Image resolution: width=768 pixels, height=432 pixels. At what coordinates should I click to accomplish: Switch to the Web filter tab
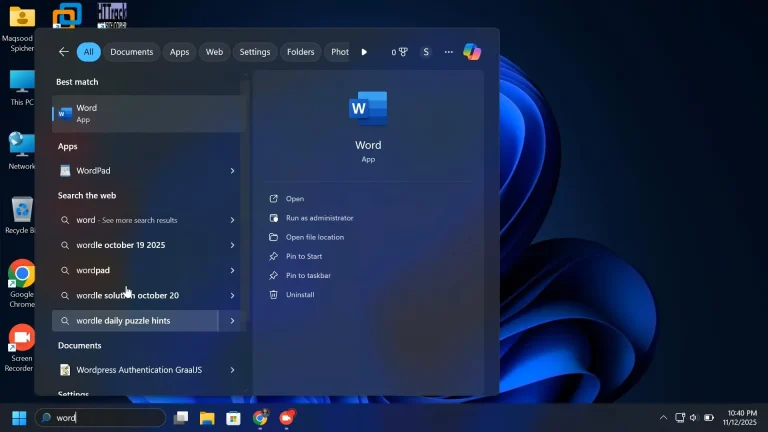pos(214,52)
